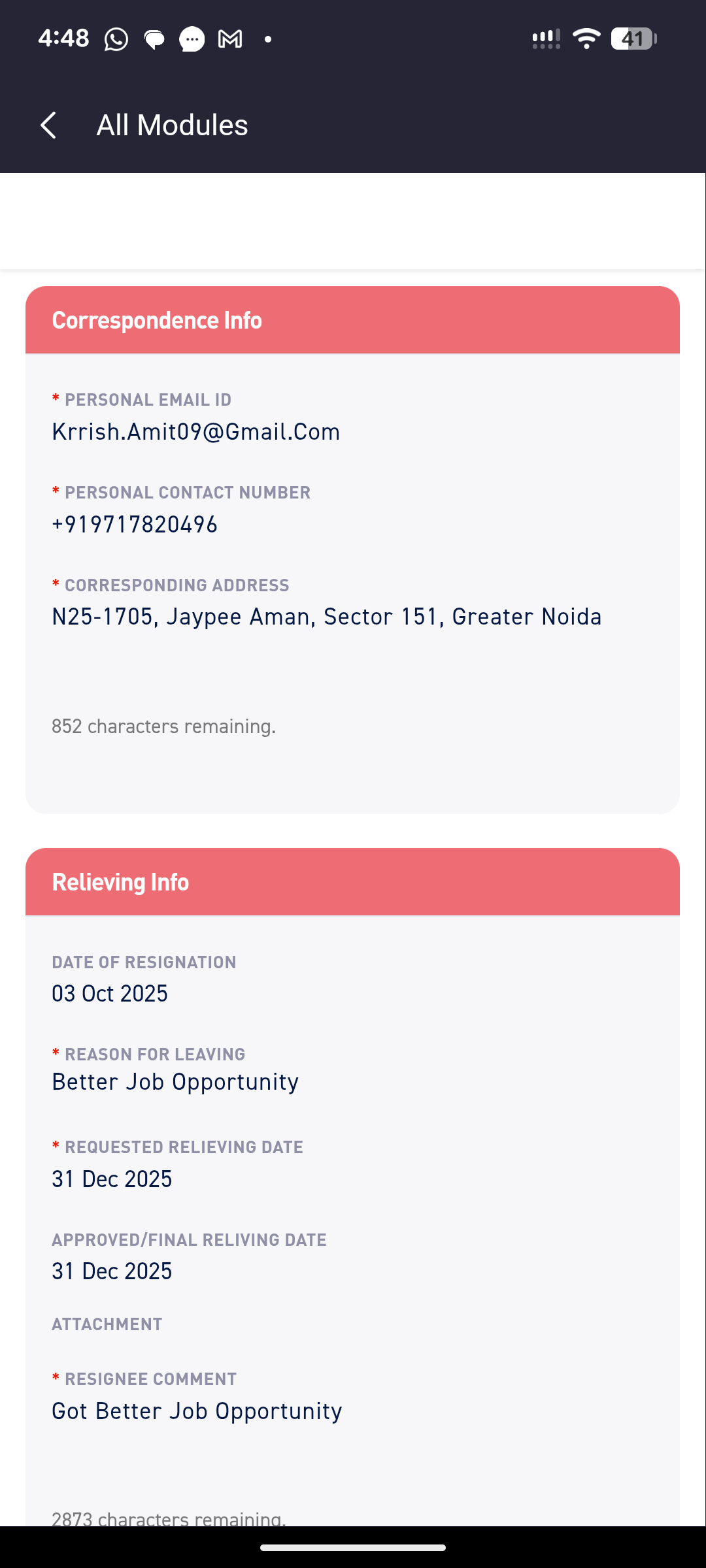Tap the Attachment field label
706x1568 pixels.
107,1324
